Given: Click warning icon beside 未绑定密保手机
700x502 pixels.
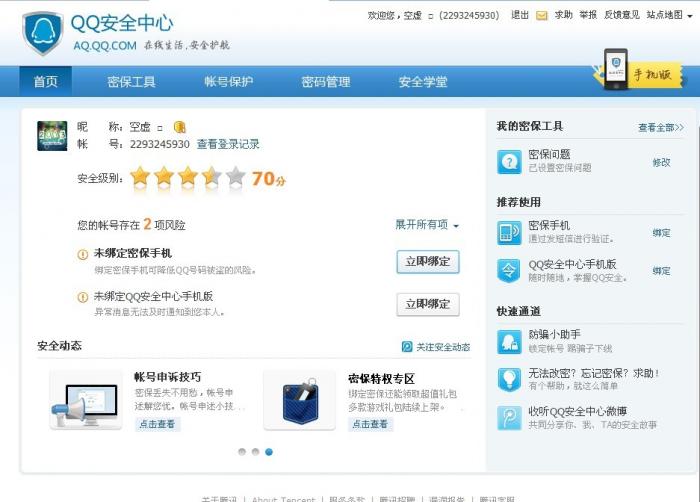Looking at the screenshot, I should 83,254.
